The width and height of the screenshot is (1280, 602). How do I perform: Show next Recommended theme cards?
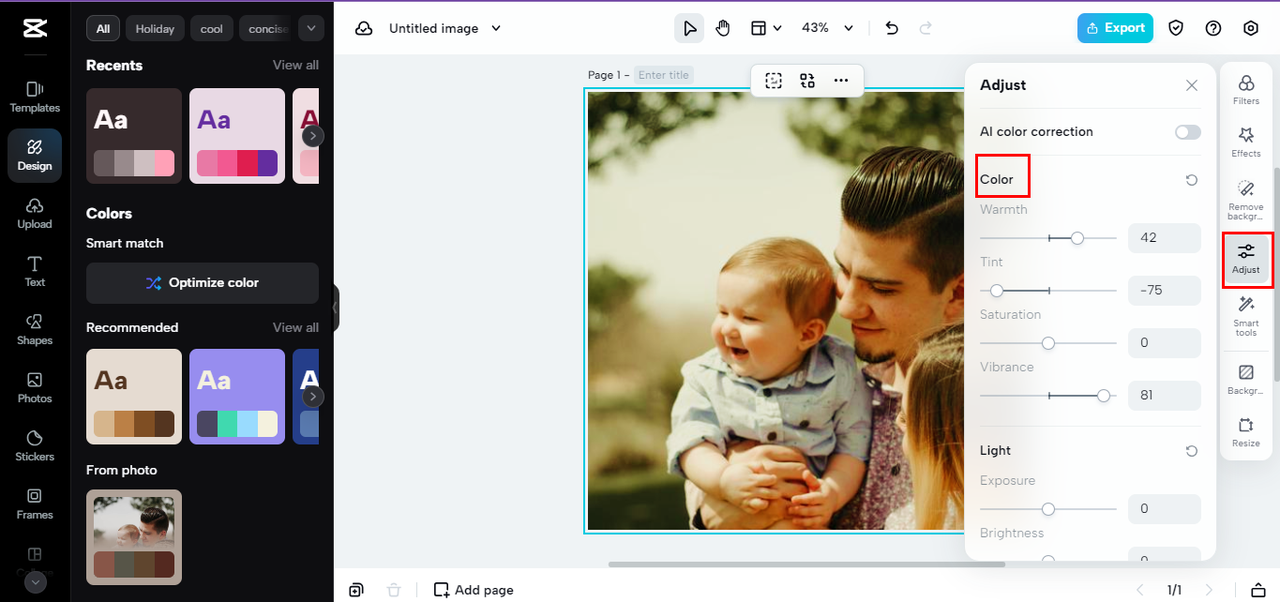click(x=313, y=397)
